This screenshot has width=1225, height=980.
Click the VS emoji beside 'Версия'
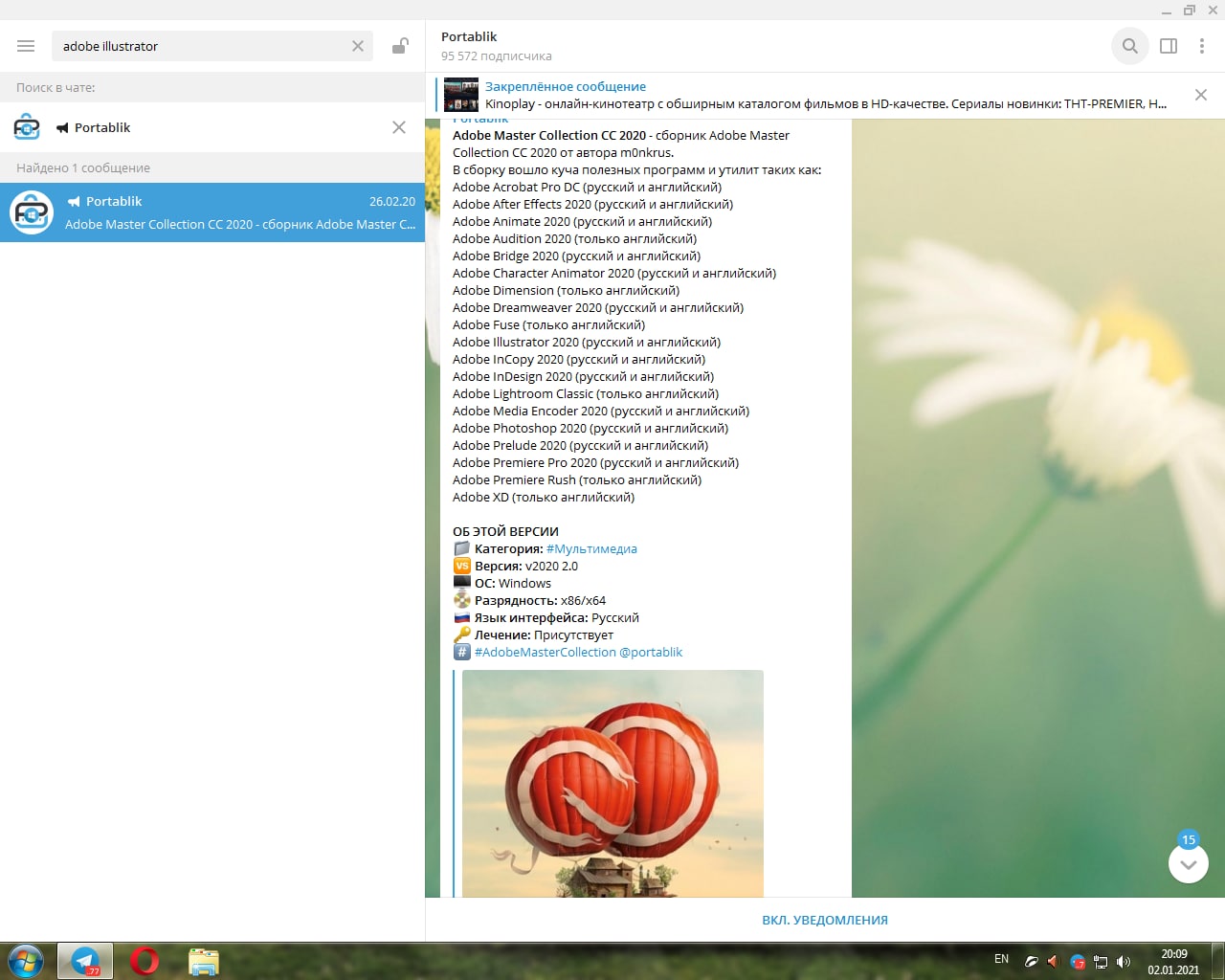[461, 567]
